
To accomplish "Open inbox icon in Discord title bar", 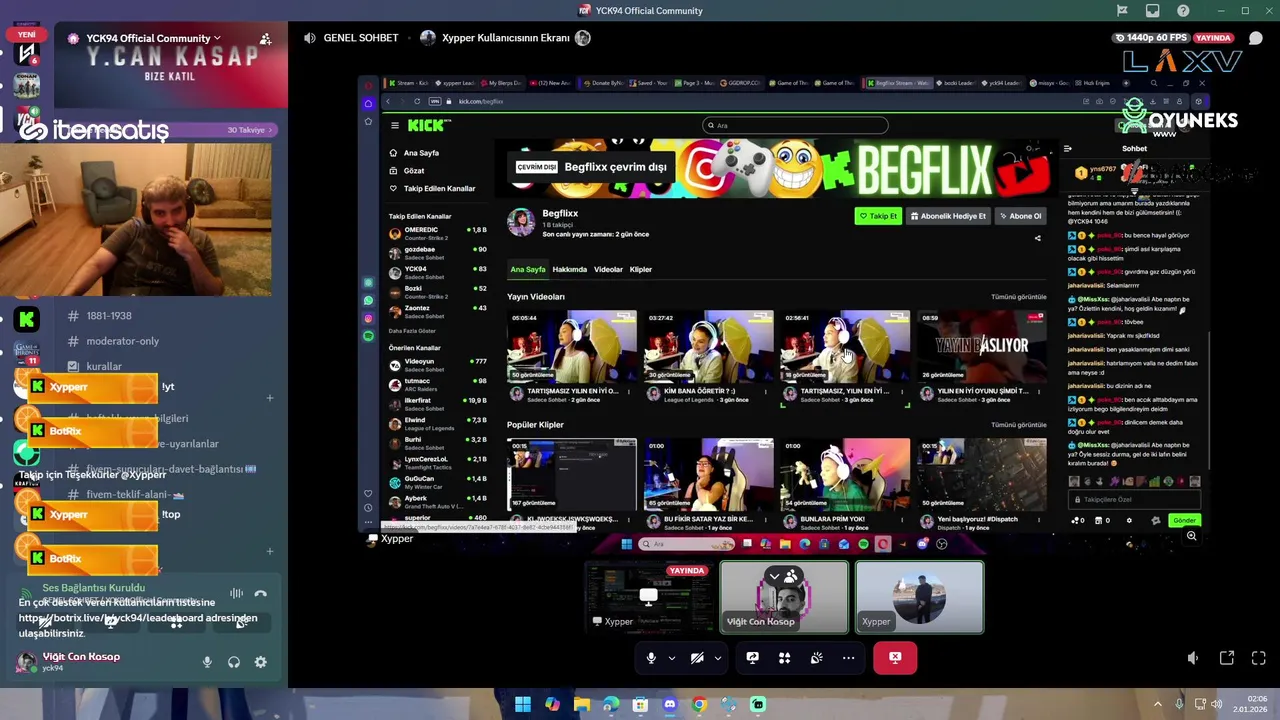I will pos(1153,11).
